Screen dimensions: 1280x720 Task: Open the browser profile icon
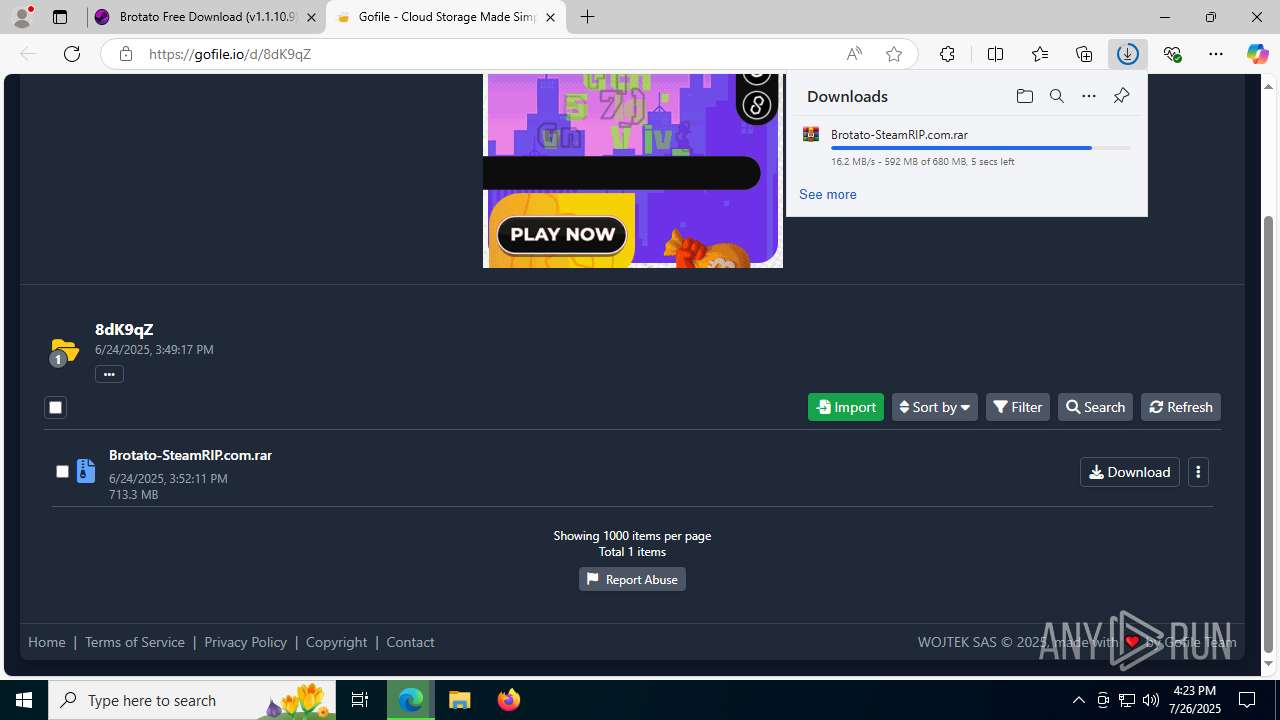22,17
